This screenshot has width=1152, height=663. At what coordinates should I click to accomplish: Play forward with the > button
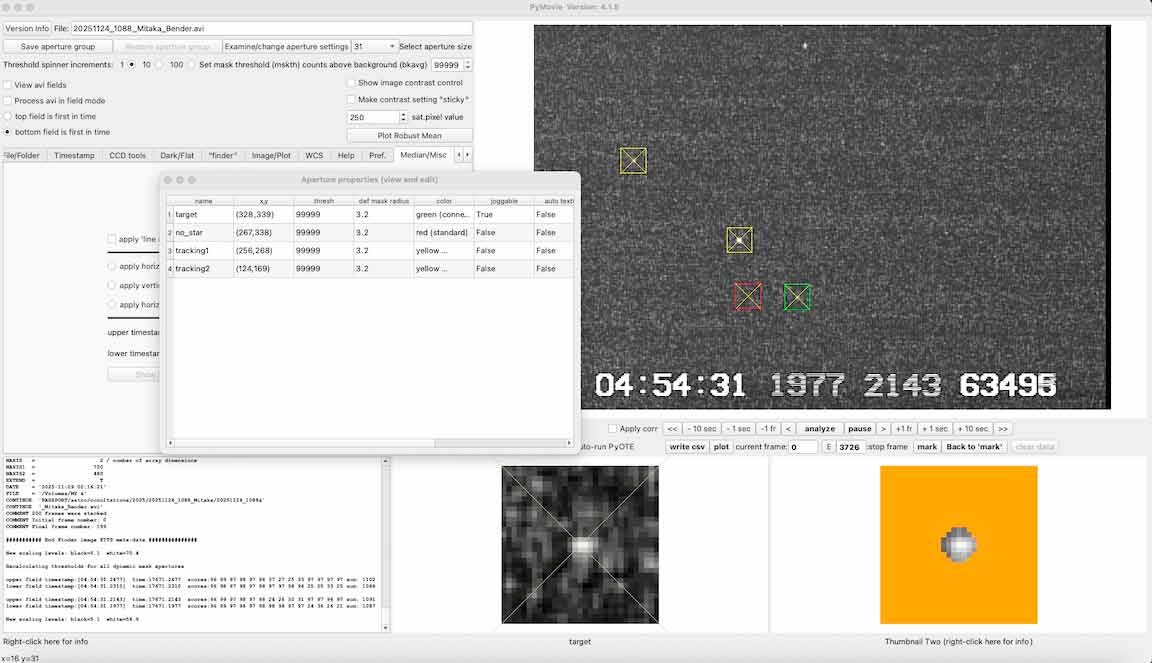[x=883, y=429]
